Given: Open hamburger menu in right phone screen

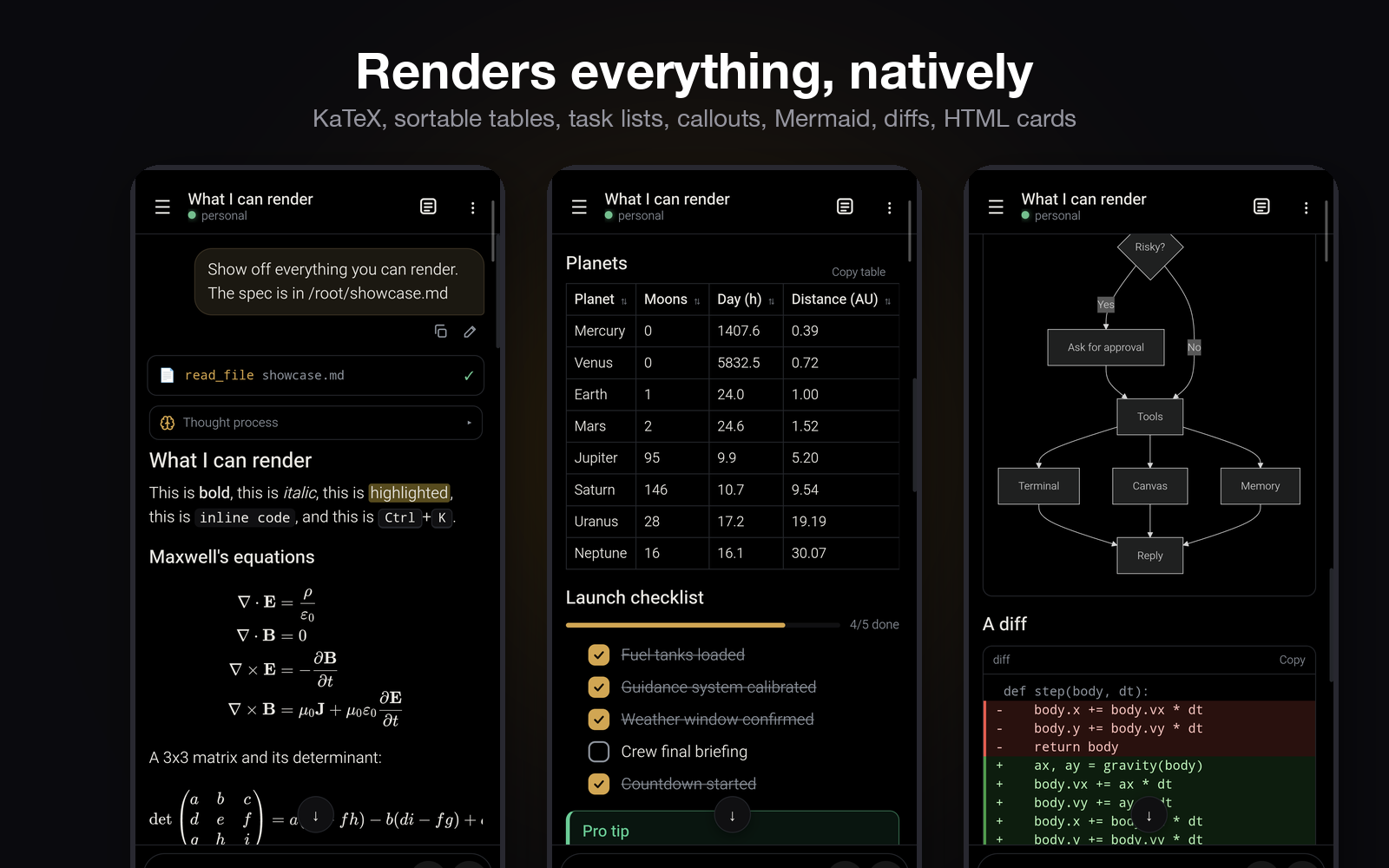Looking at the screenshot, I should click(996, 207).
